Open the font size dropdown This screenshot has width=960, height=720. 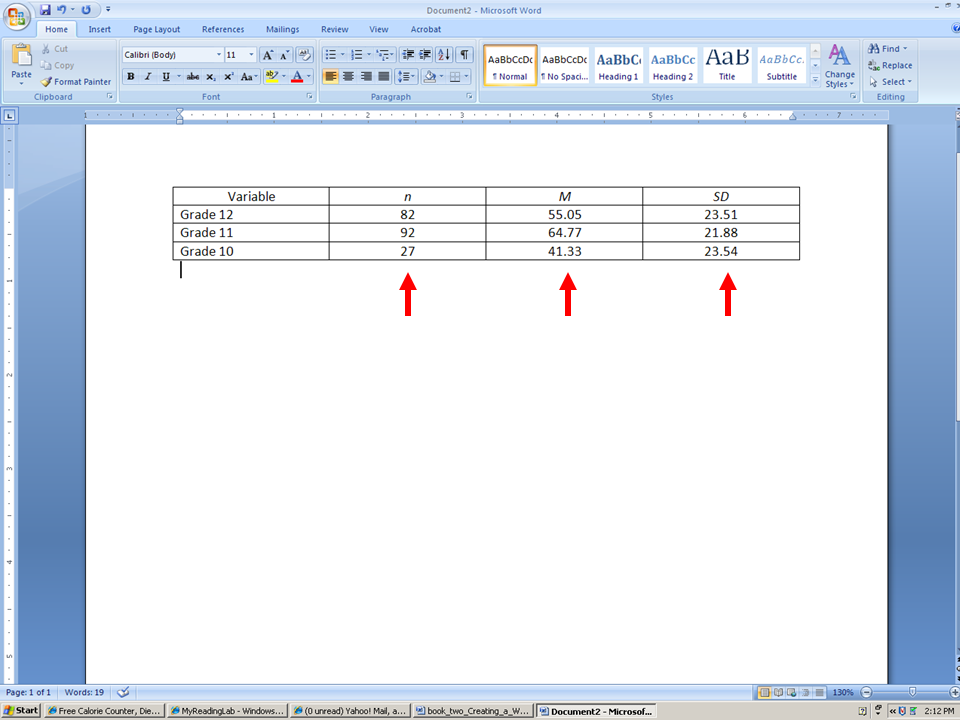(x=251, y=54)
